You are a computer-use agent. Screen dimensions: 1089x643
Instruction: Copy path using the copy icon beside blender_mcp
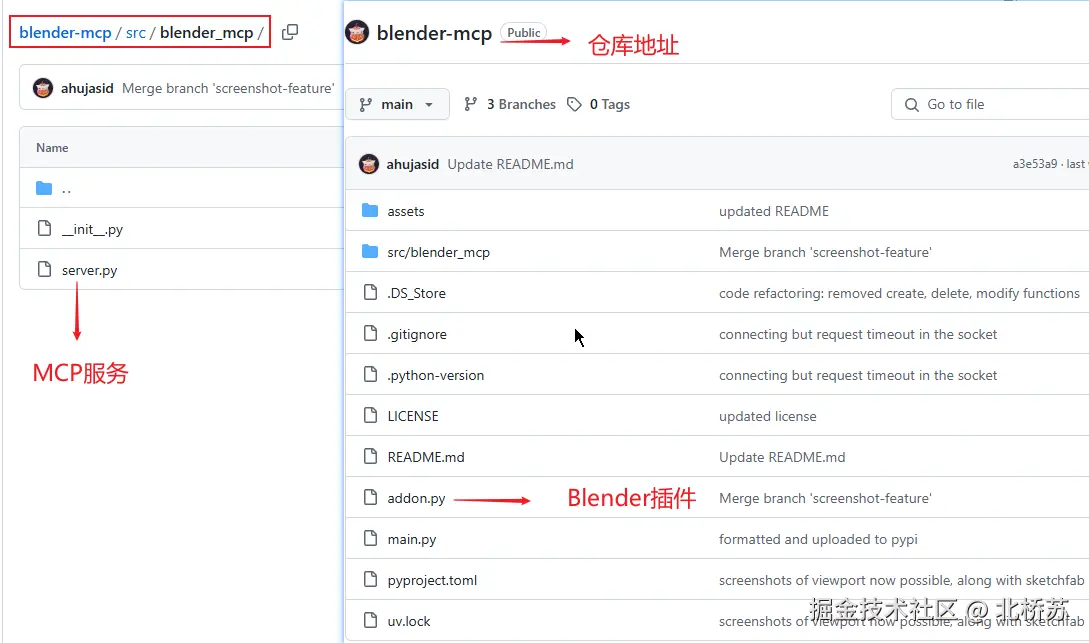(x=290, y=32)
